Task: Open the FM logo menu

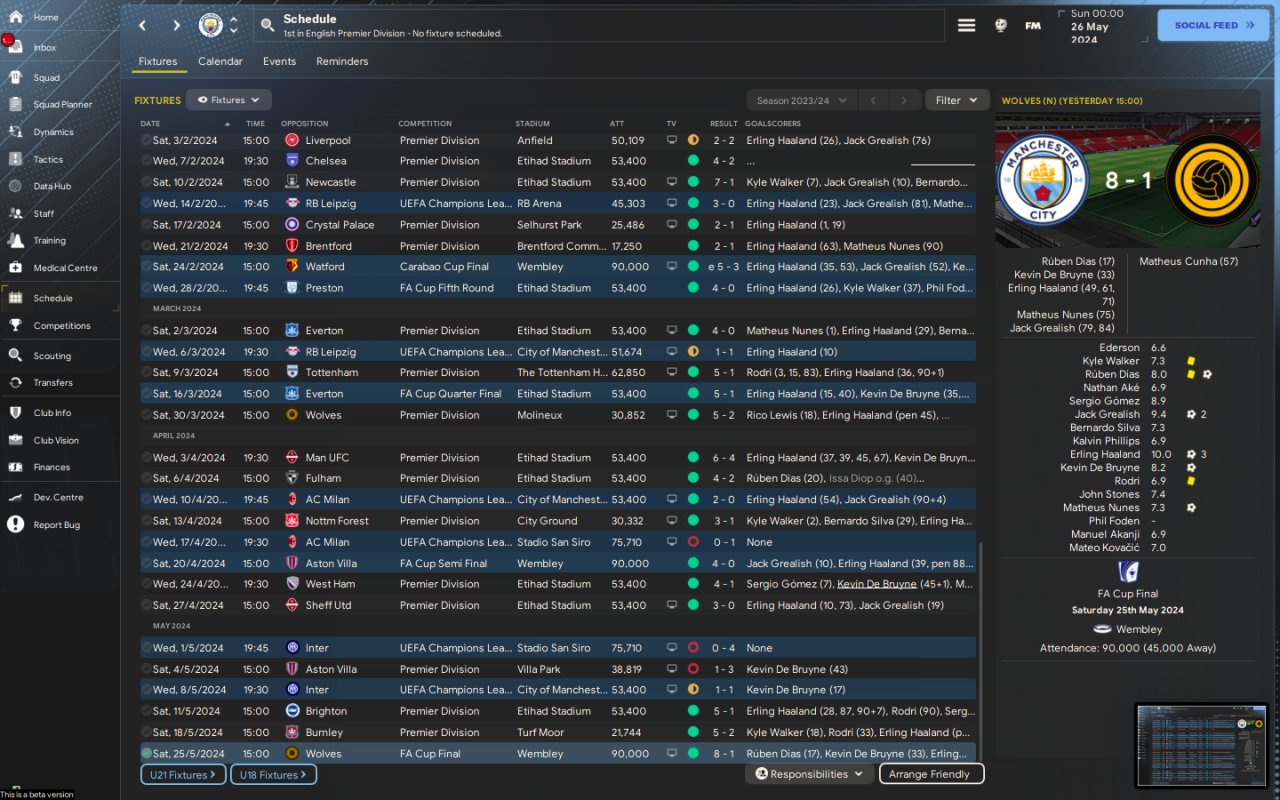Action: (x=1033, y=26)
